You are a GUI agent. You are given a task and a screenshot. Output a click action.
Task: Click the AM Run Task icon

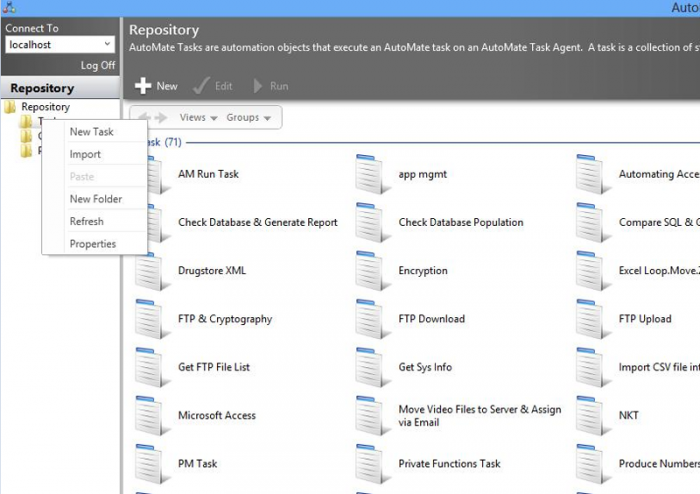tap(154, 175)
